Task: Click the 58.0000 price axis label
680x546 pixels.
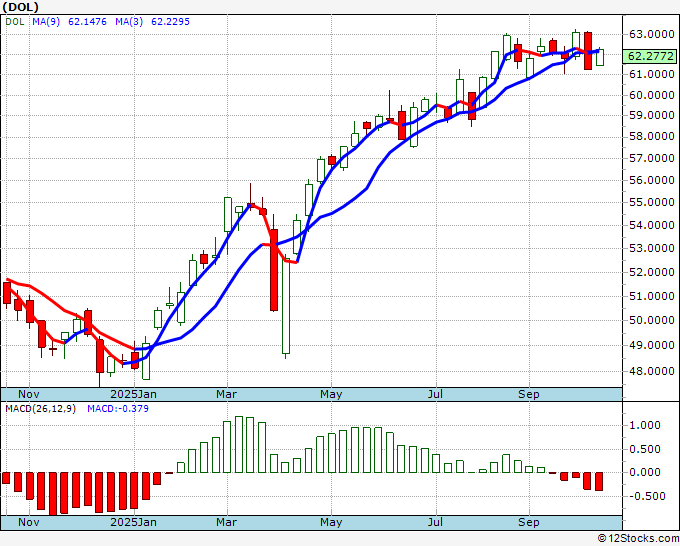Action: pos(651,137)
